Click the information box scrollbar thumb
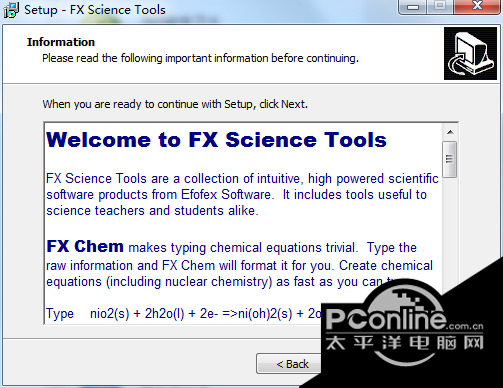This screenshot has height=388, width=503. [450, 159]
